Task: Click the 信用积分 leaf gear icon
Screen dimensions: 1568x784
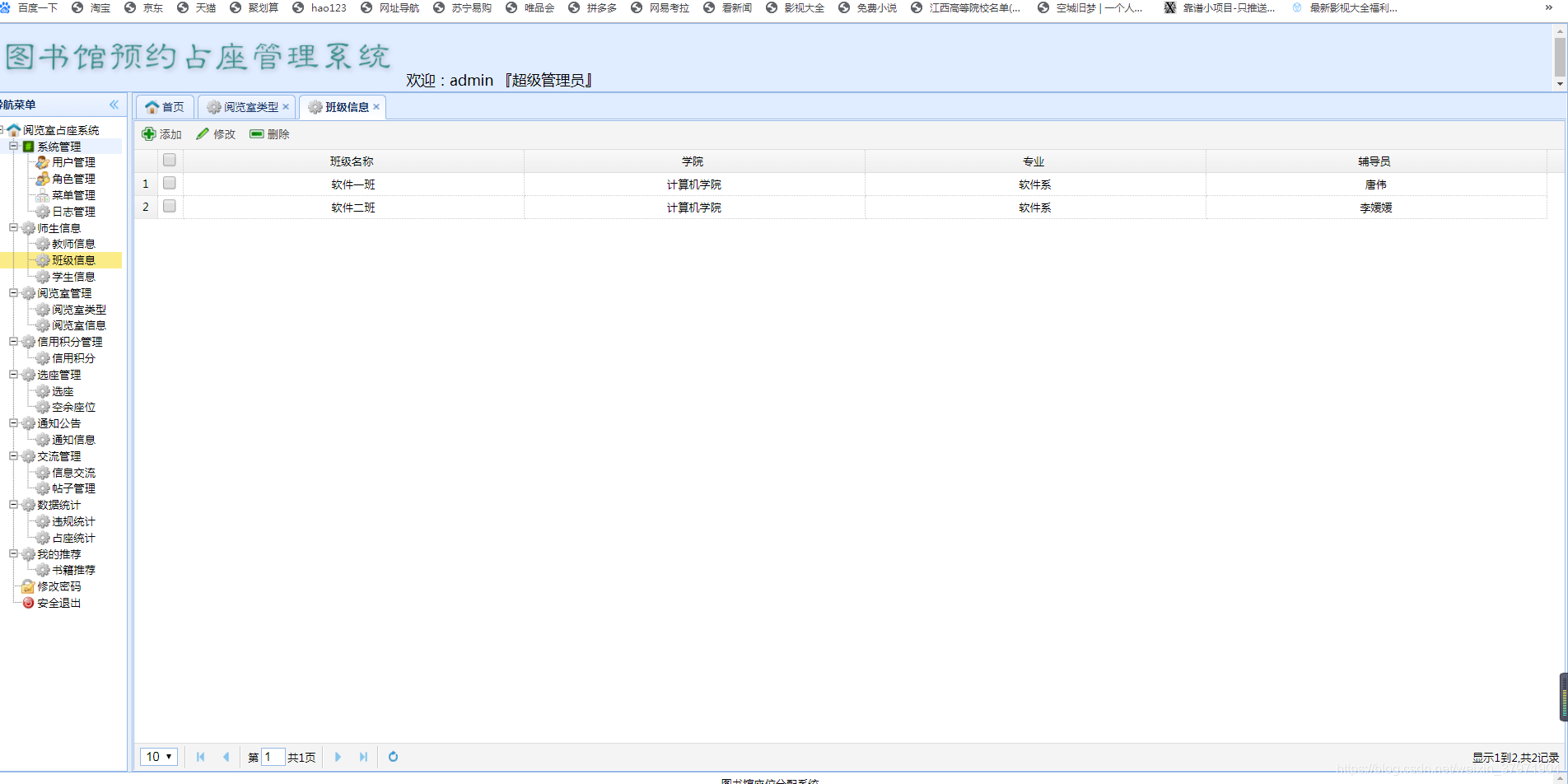Action: click(x=43, y=358)
